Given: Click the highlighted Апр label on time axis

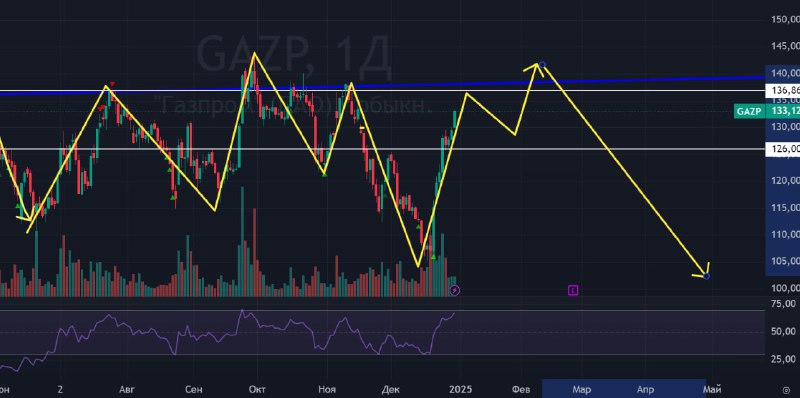Looking at the screenshot, I should point(645,389).
